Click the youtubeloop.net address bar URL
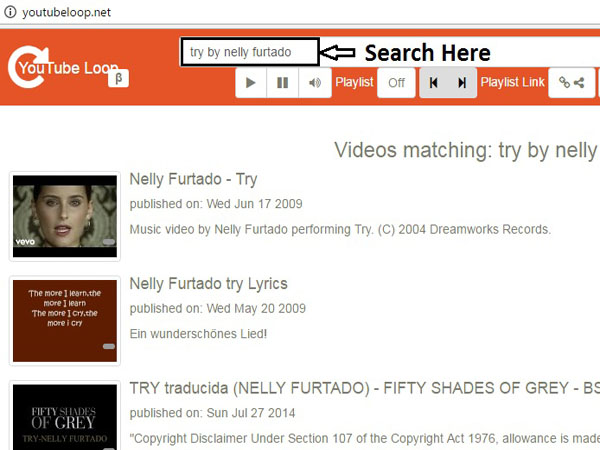The width and height of the screenshot is (600, 450). coord(67,12)
